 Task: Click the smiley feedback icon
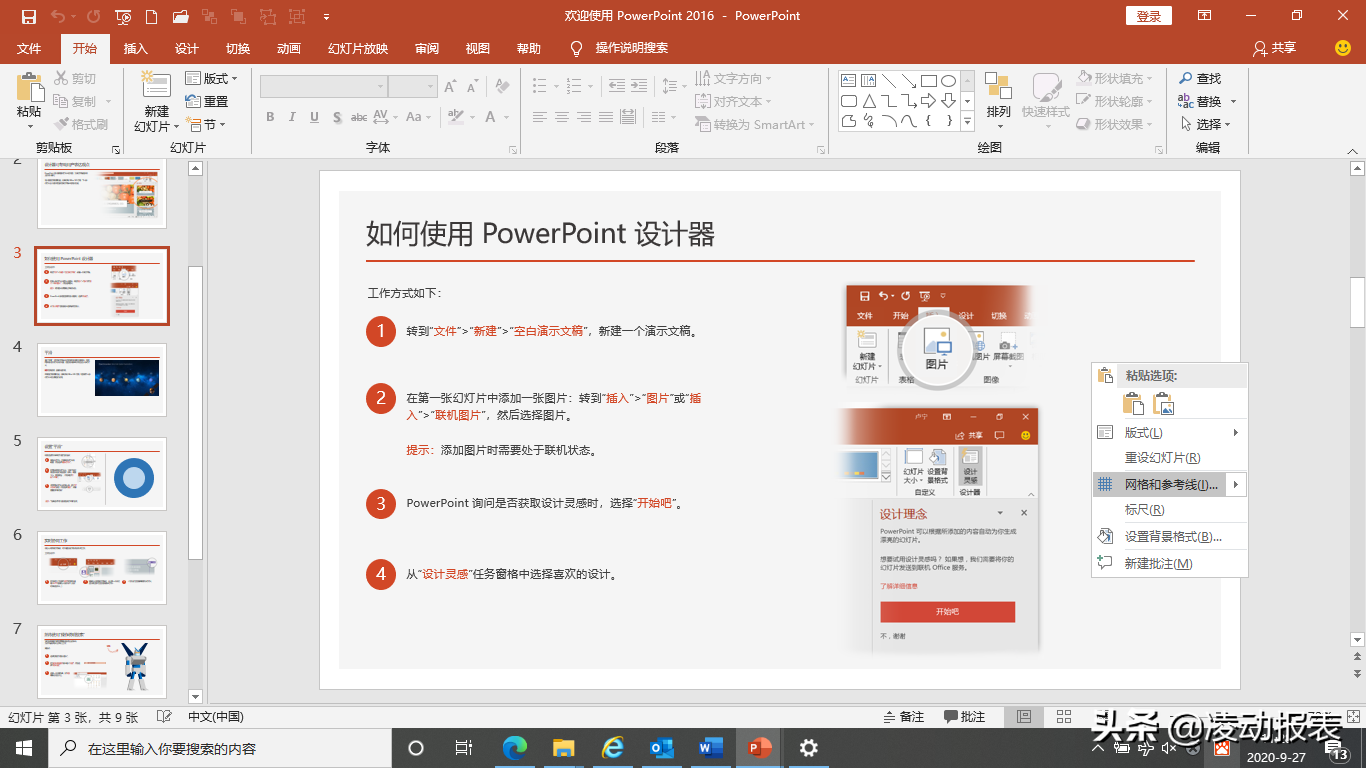(1343, 48)
